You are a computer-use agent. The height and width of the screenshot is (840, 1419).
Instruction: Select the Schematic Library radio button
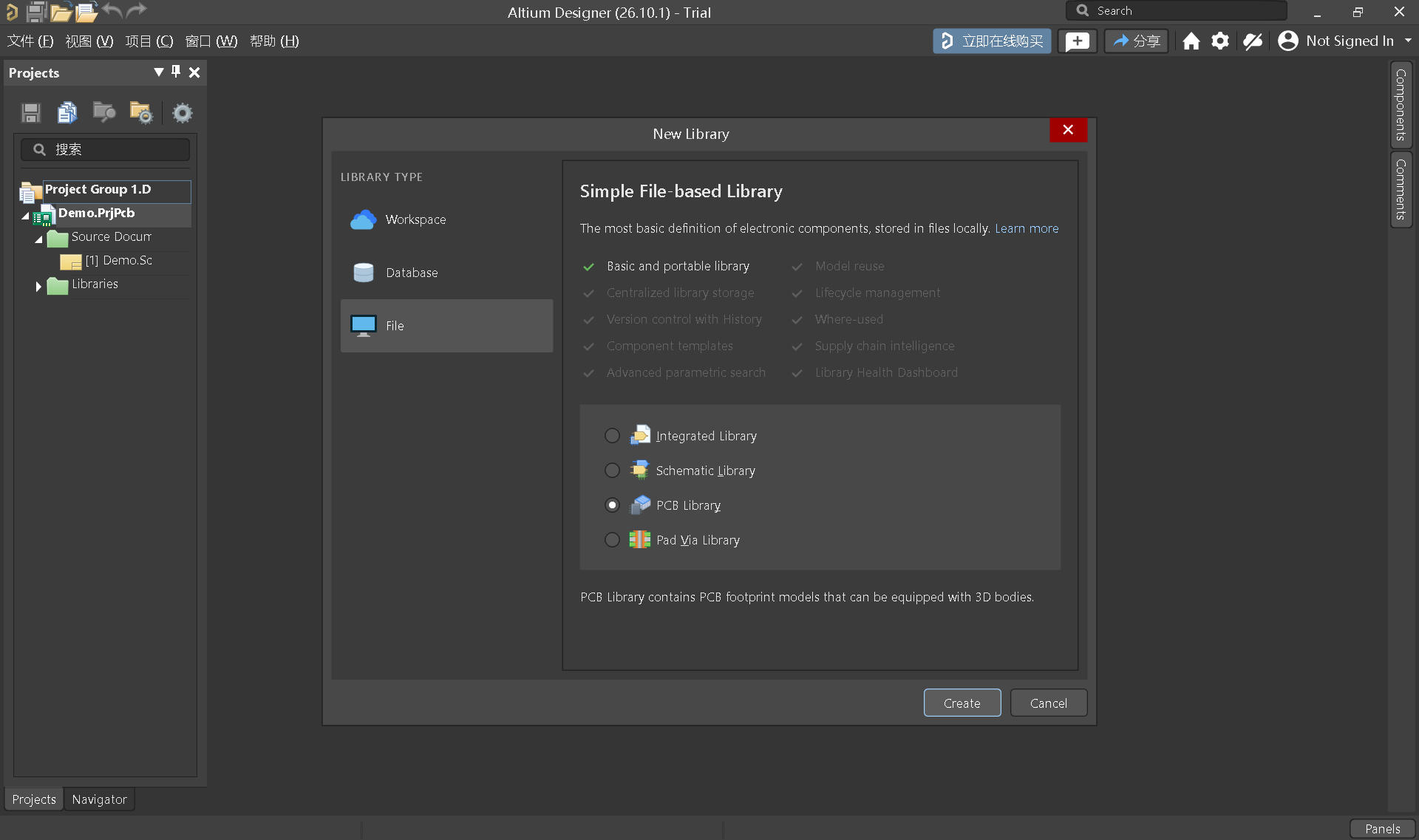[612, 471]
